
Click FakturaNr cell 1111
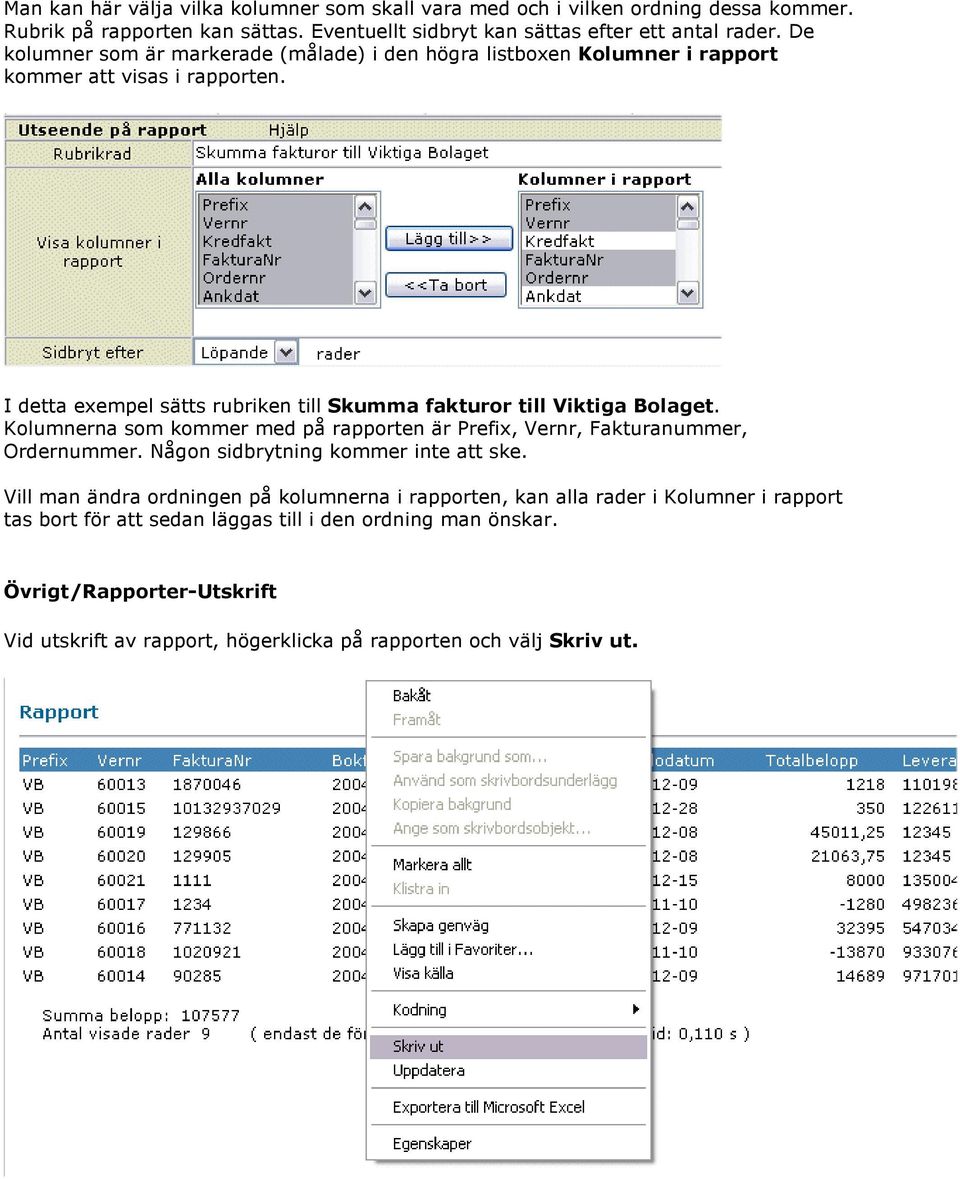coord(192,880)
